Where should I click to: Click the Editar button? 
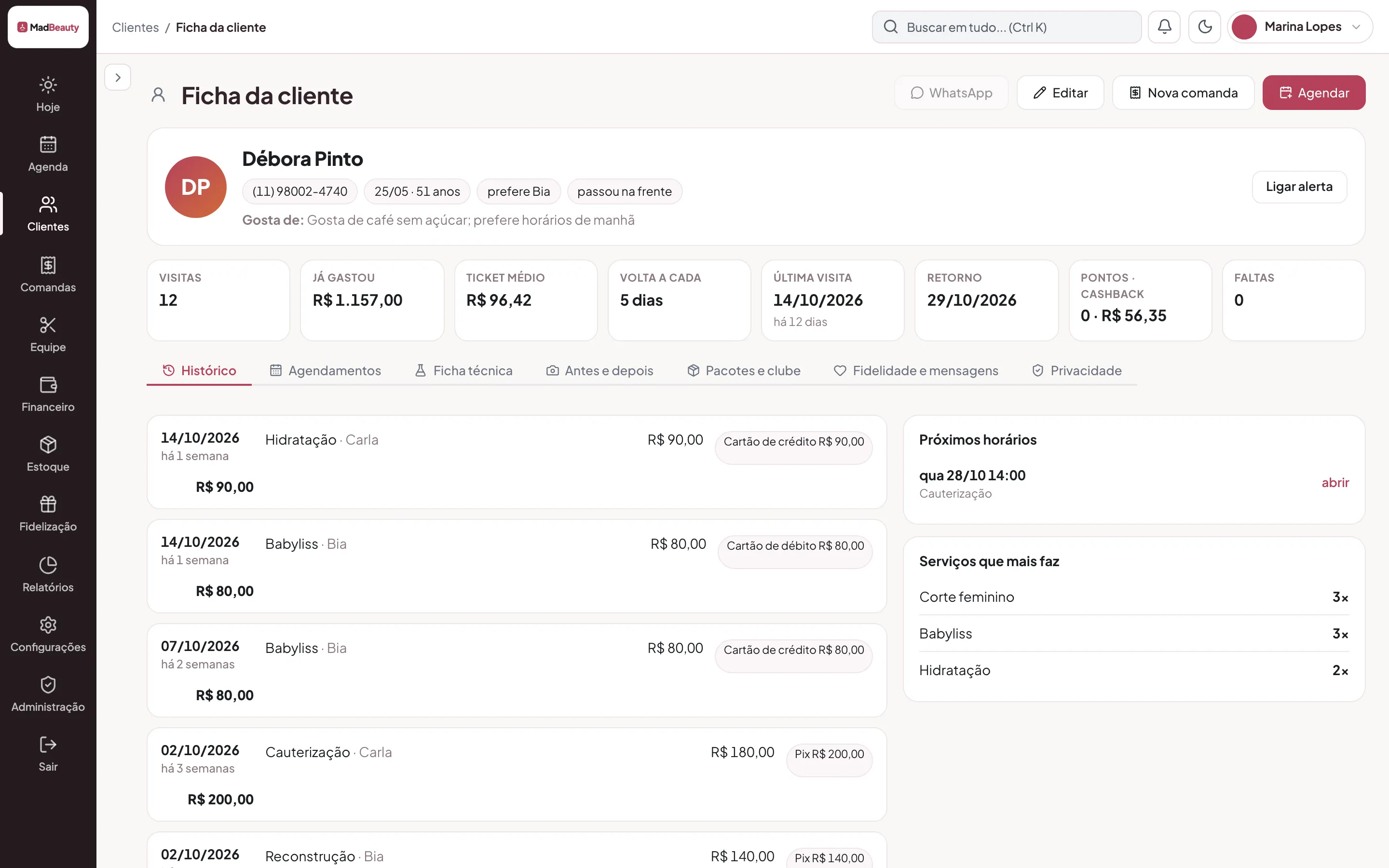tap(1060, 93)
